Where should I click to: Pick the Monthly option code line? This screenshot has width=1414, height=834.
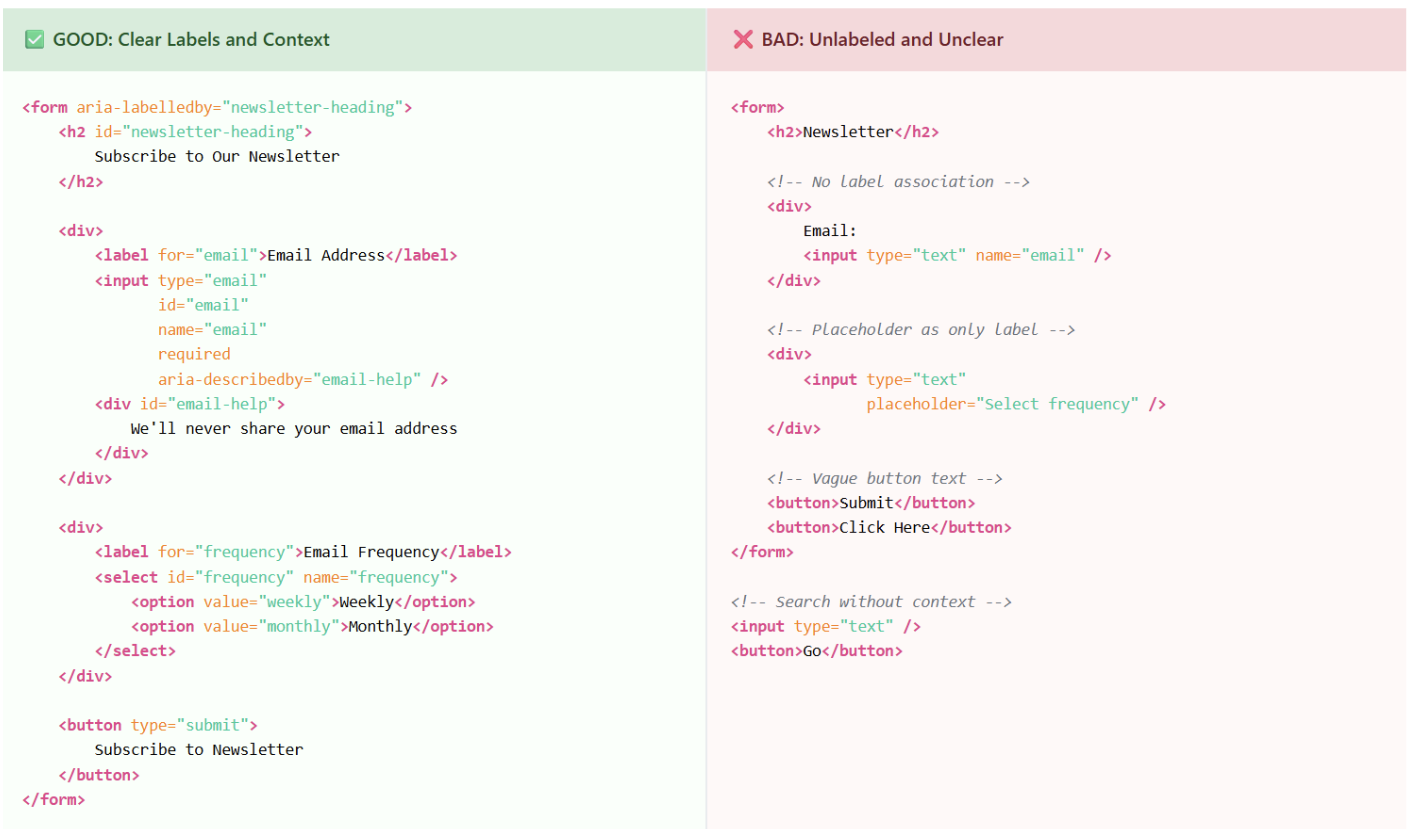pos(312,626)
